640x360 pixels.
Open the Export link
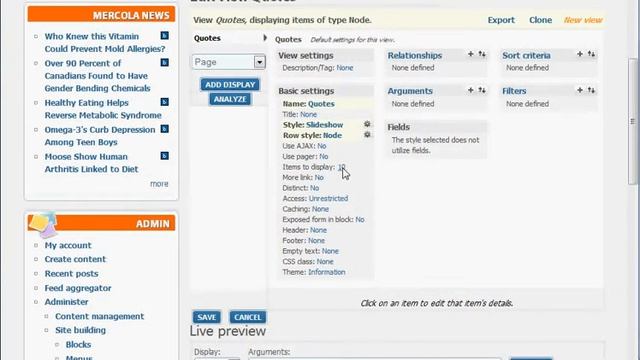(x=501, y=20)
